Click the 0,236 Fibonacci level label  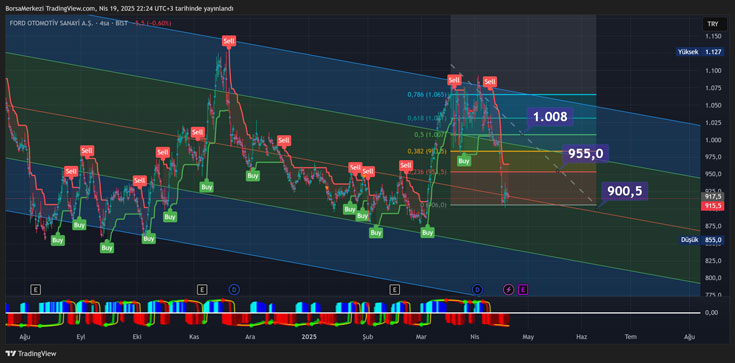[x=427, y=172]
